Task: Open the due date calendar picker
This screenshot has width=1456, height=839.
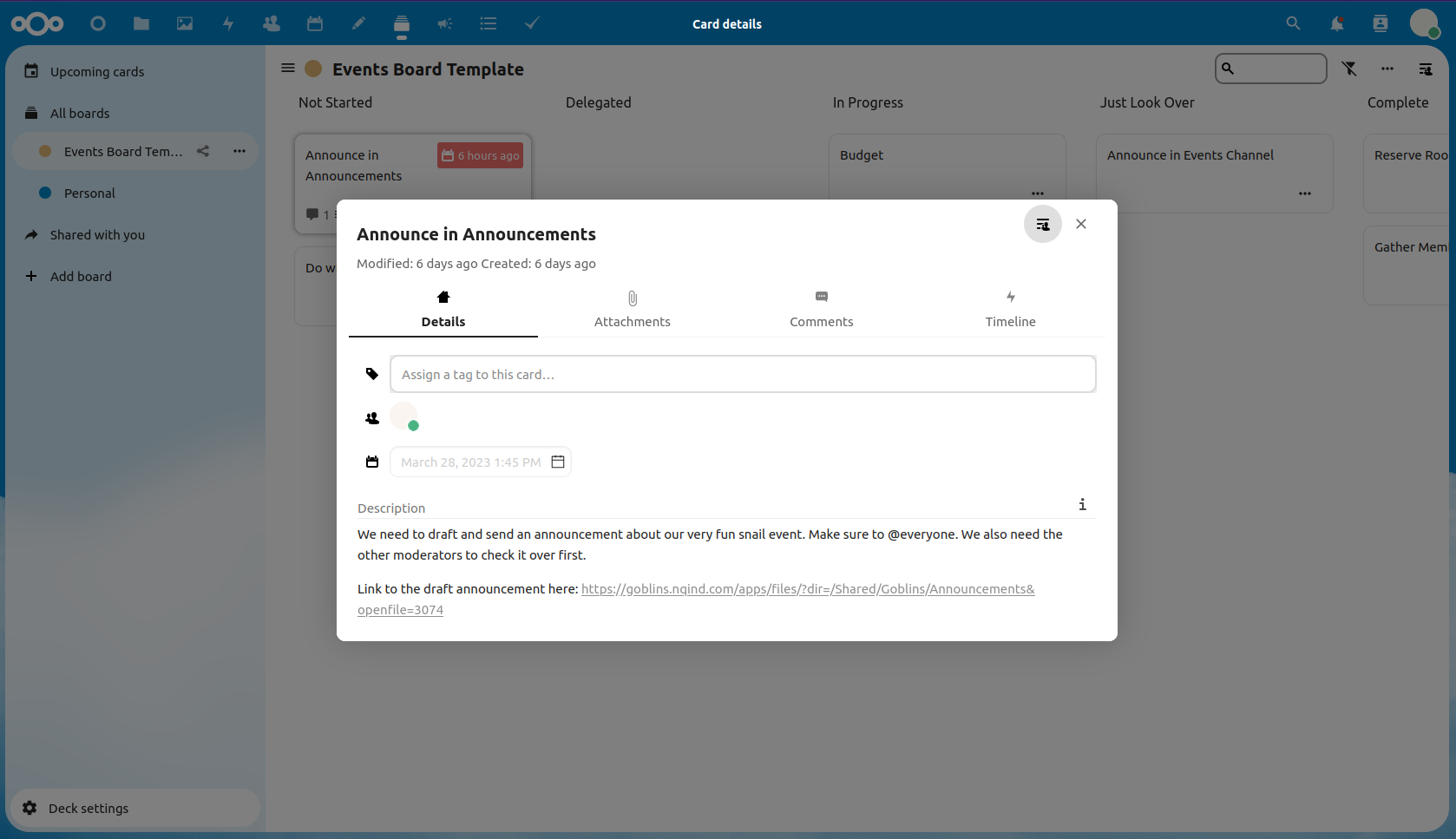Action: [558, 462]
